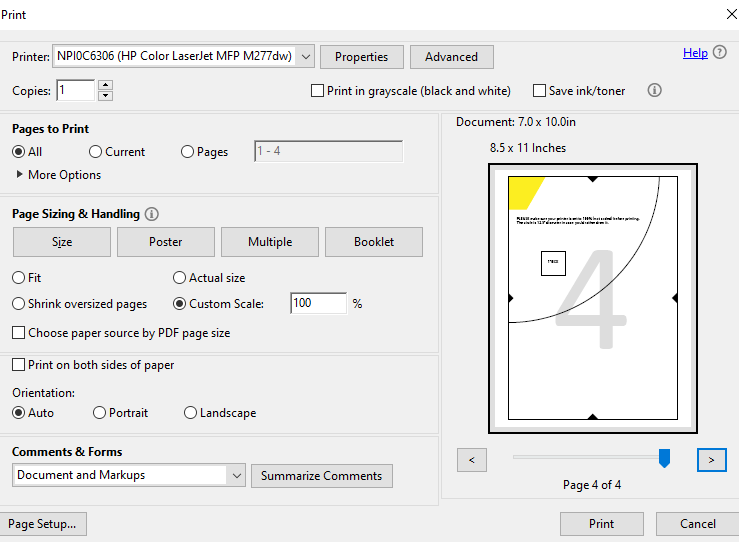The image size is (739, 542).
Task: Click the Print button
Action: pos(601,524)
